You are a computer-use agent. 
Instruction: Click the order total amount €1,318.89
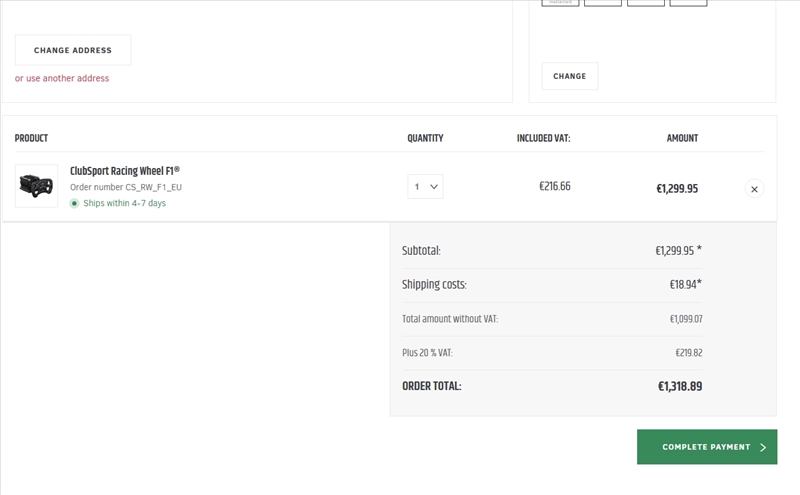(x=679, y=386)
